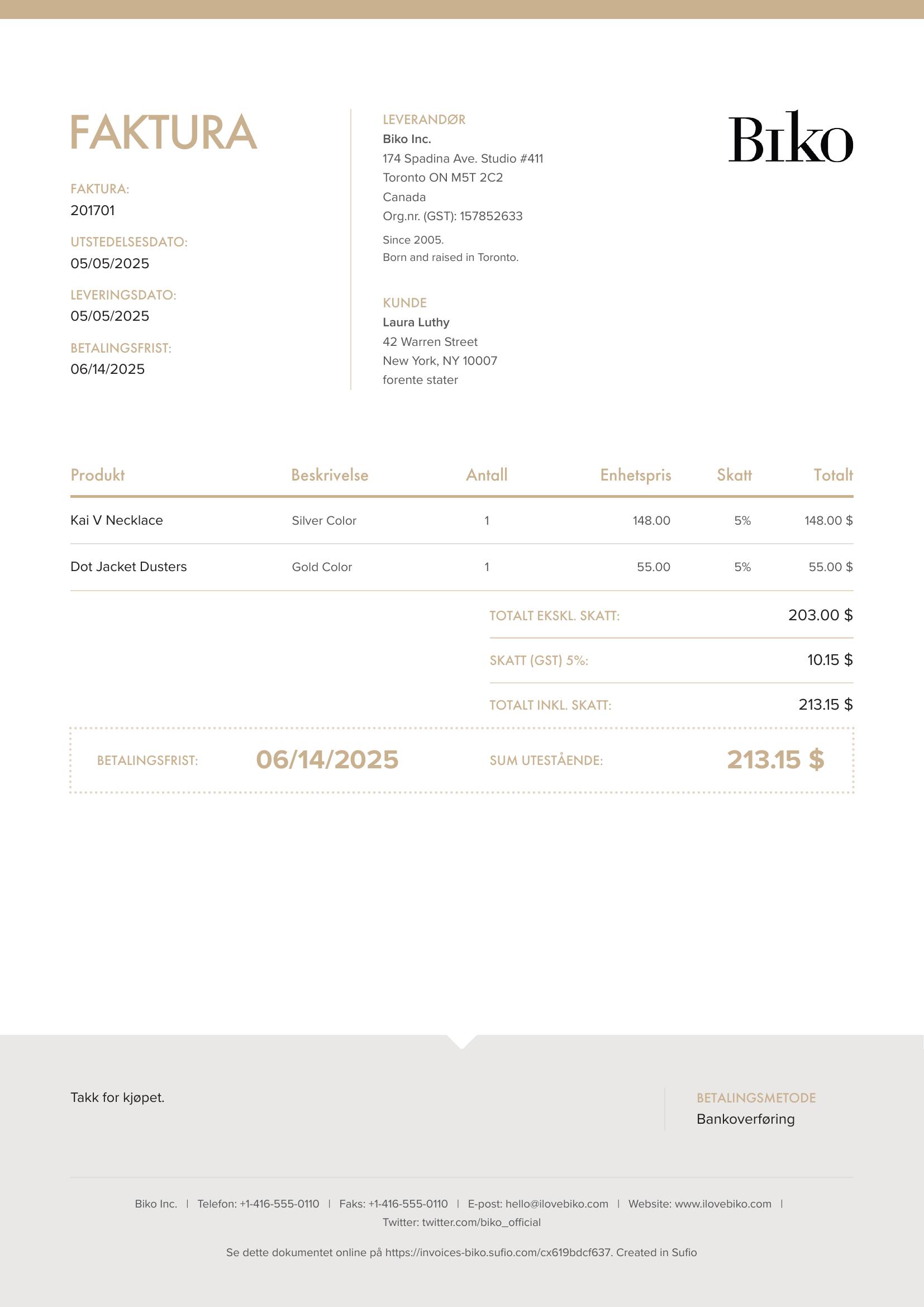This screenshot has width=924, height=1307.
Task: Click Takk for kjøpet message
Action: point(118,1098)
